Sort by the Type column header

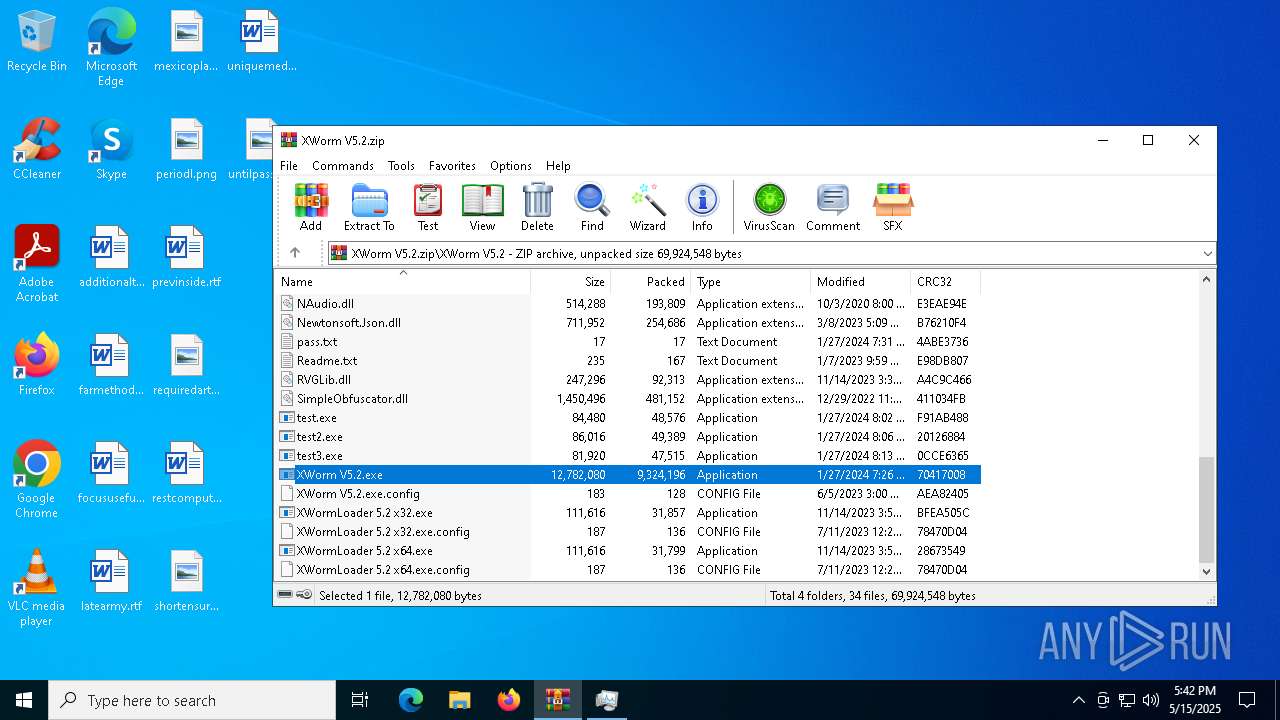click(x=750, y=282)
